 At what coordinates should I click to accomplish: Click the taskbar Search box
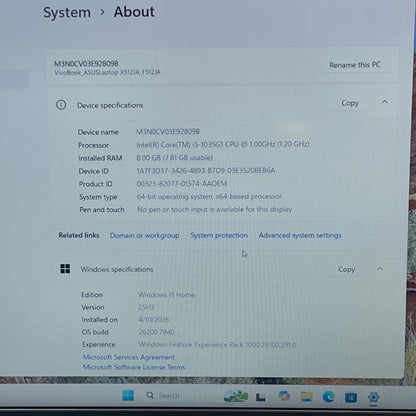163,396
